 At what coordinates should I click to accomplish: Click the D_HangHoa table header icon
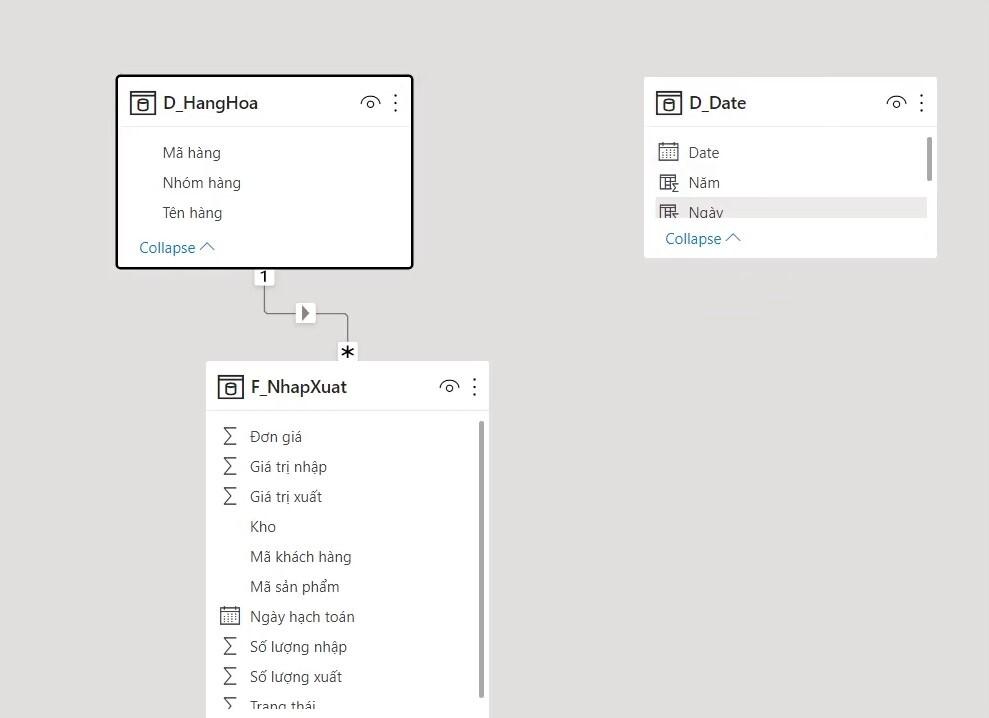(x=141, y=102)
